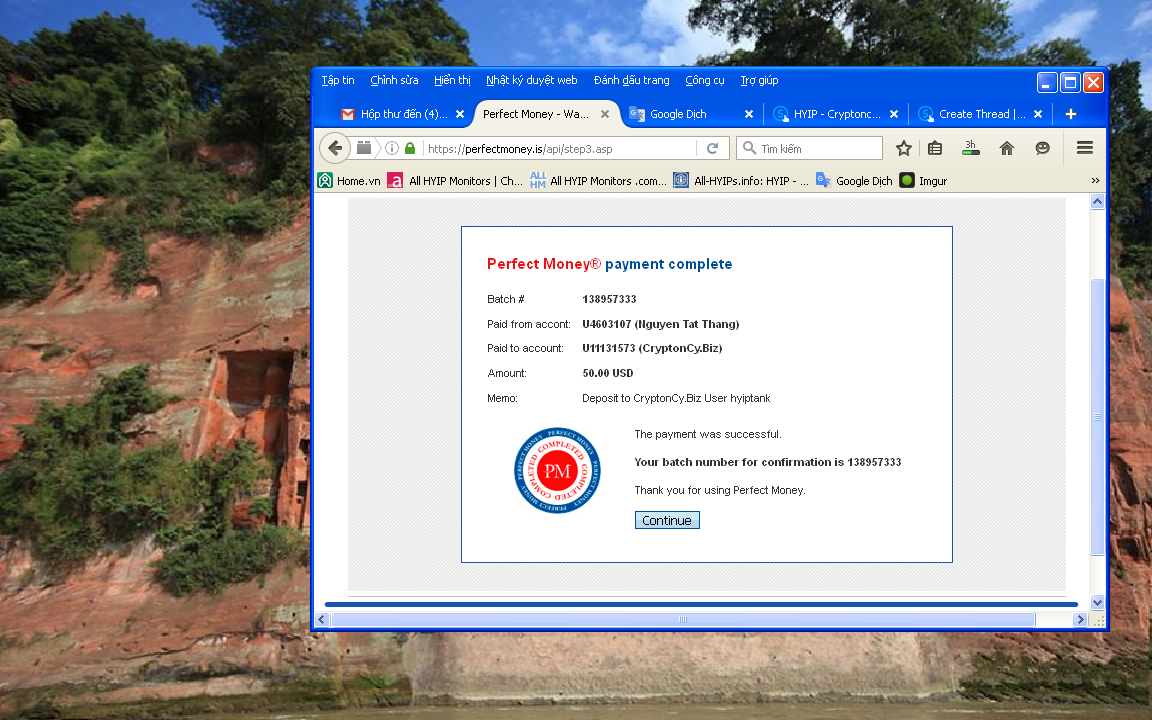Open the bookmarks list icon
1152x720 pixels.
click(935, 148)
